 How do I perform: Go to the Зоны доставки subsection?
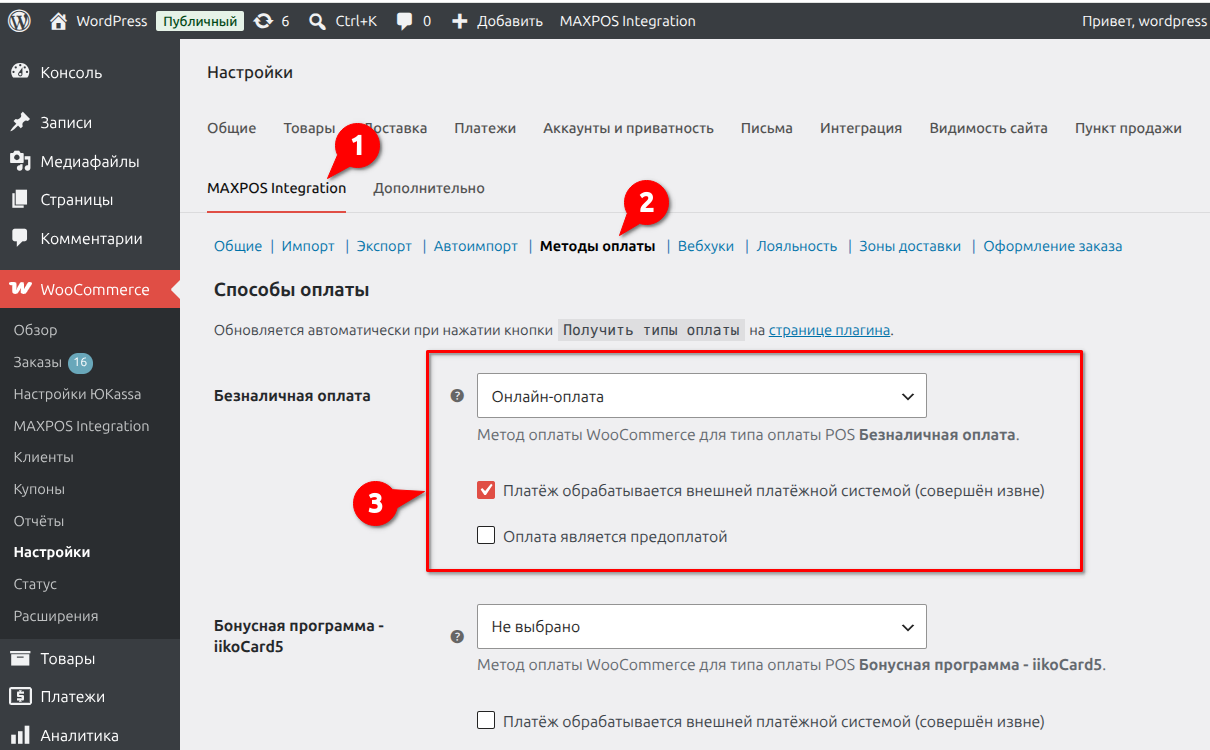[x=910, y=246]
